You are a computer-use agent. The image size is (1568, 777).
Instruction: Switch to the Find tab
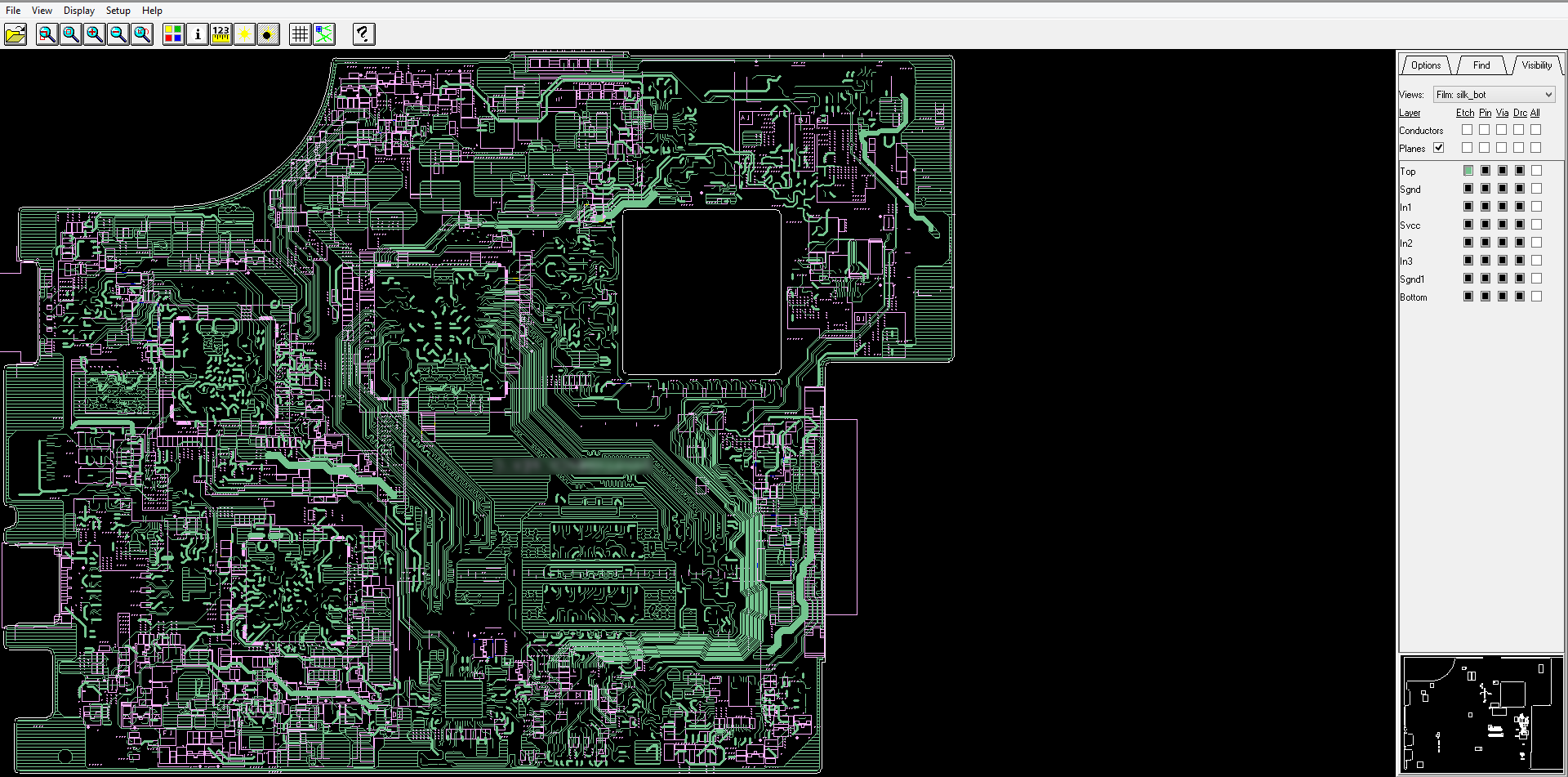pos(1481,65)
